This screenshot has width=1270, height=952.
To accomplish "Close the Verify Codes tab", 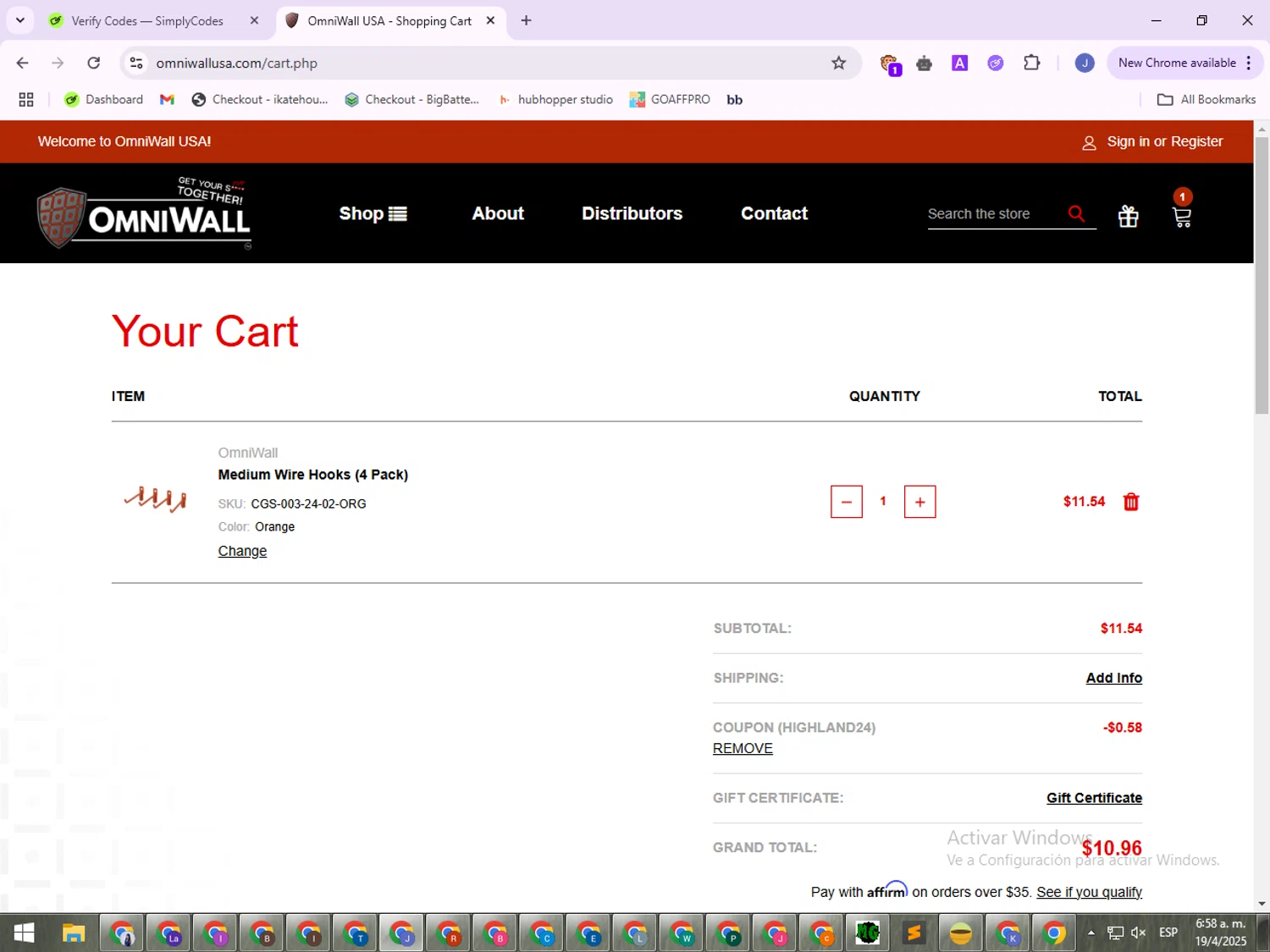I will point(254,20).
